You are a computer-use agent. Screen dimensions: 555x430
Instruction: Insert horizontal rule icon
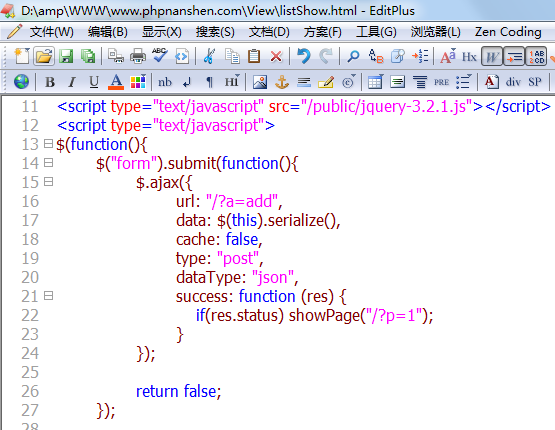click(x=304, y=82)
